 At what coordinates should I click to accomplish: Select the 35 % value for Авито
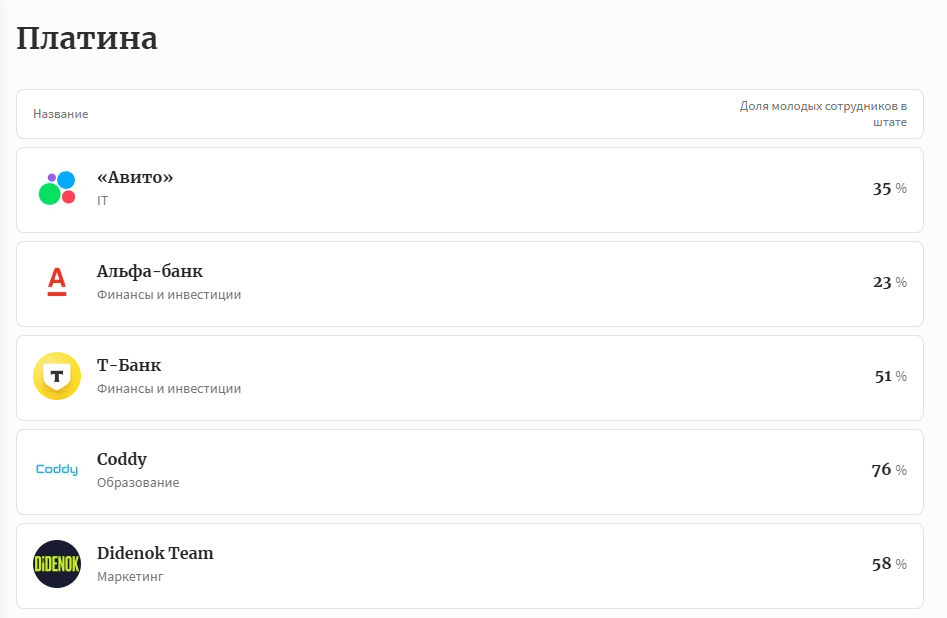tap(889, 189)
